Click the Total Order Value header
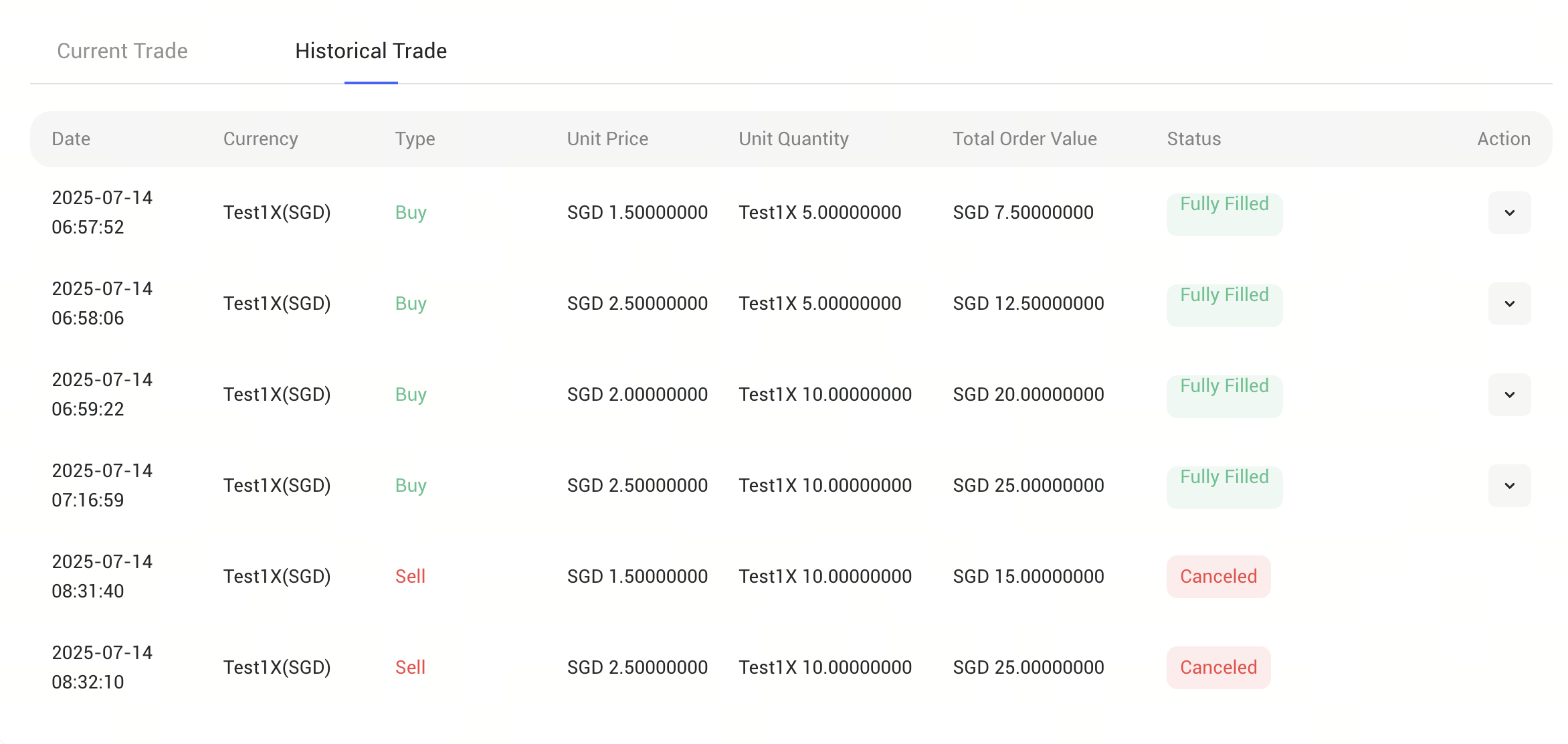 (x=1024, y=138)
